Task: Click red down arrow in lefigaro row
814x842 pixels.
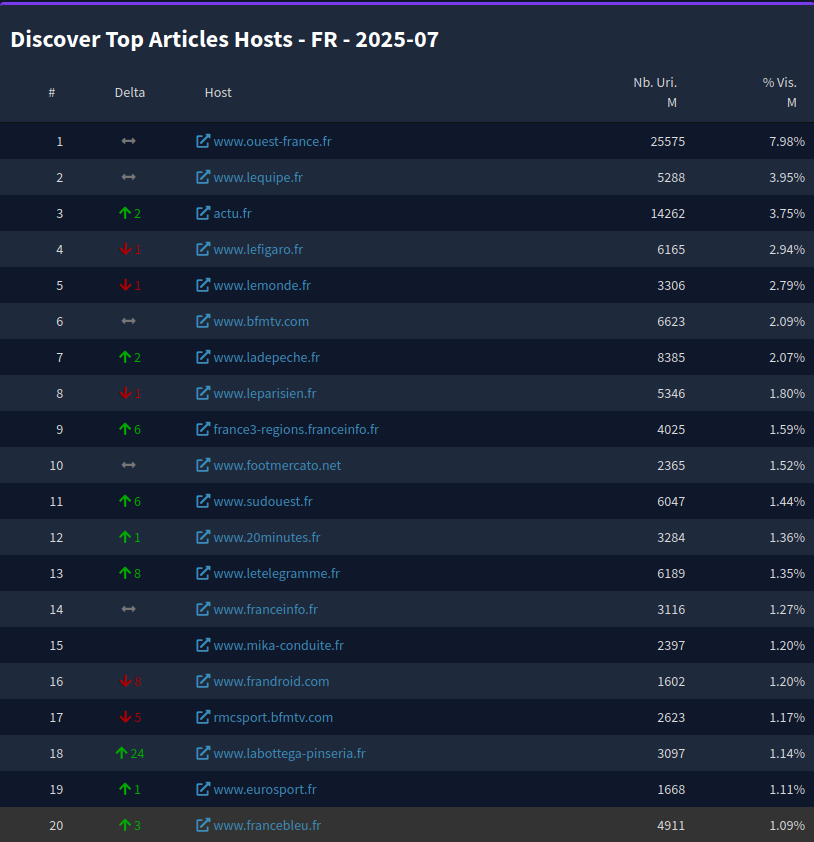Action: 125,249
